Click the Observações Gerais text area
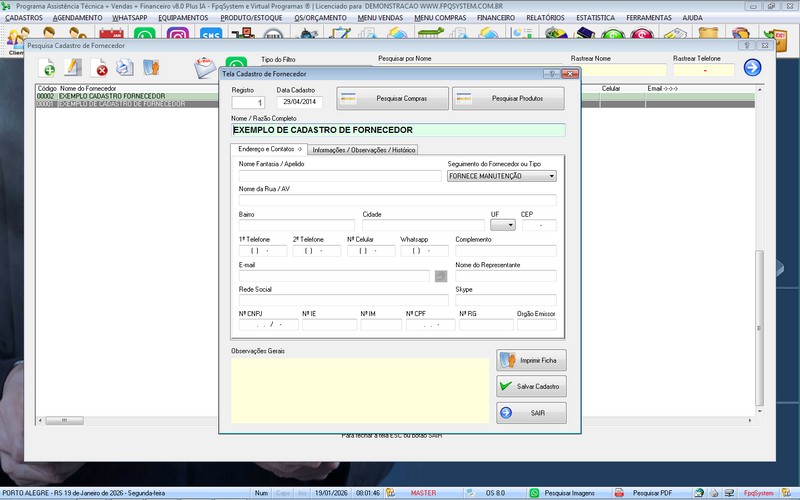This screenshot has height=500, width=800. click(x=360, y=388)
